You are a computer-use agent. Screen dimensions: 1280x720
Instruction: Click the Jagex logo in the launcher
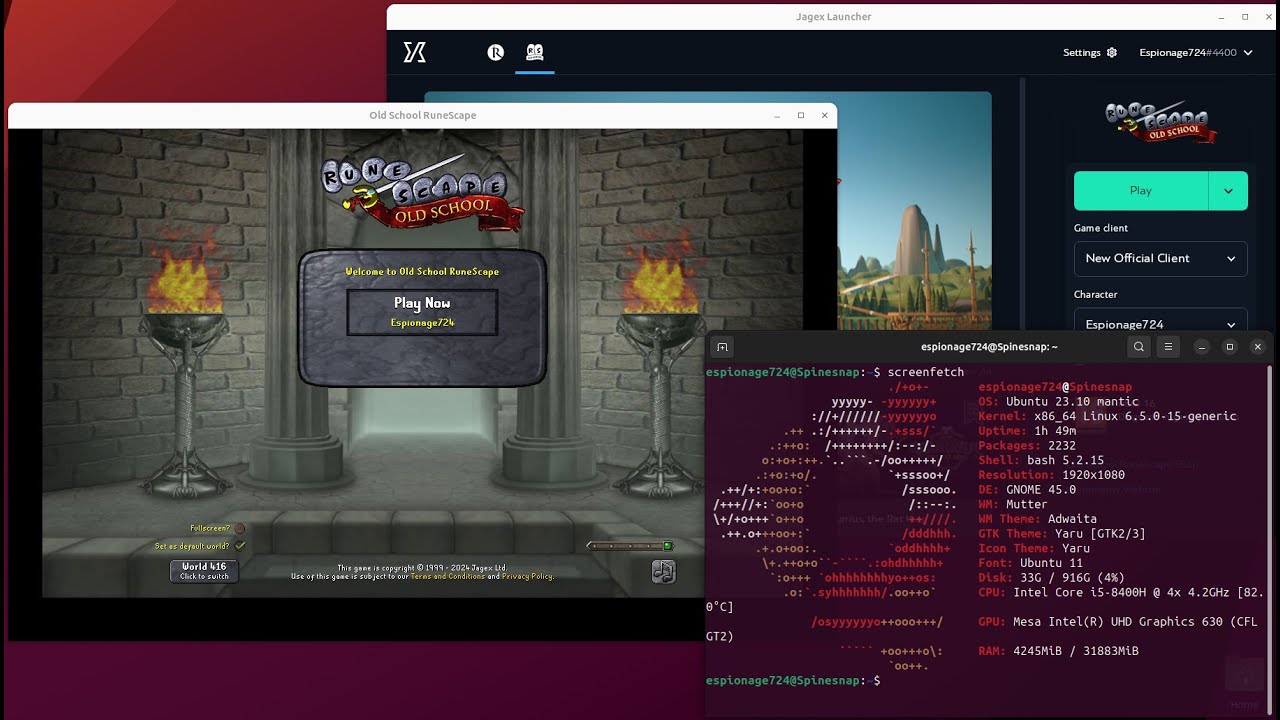coord(415,53)
